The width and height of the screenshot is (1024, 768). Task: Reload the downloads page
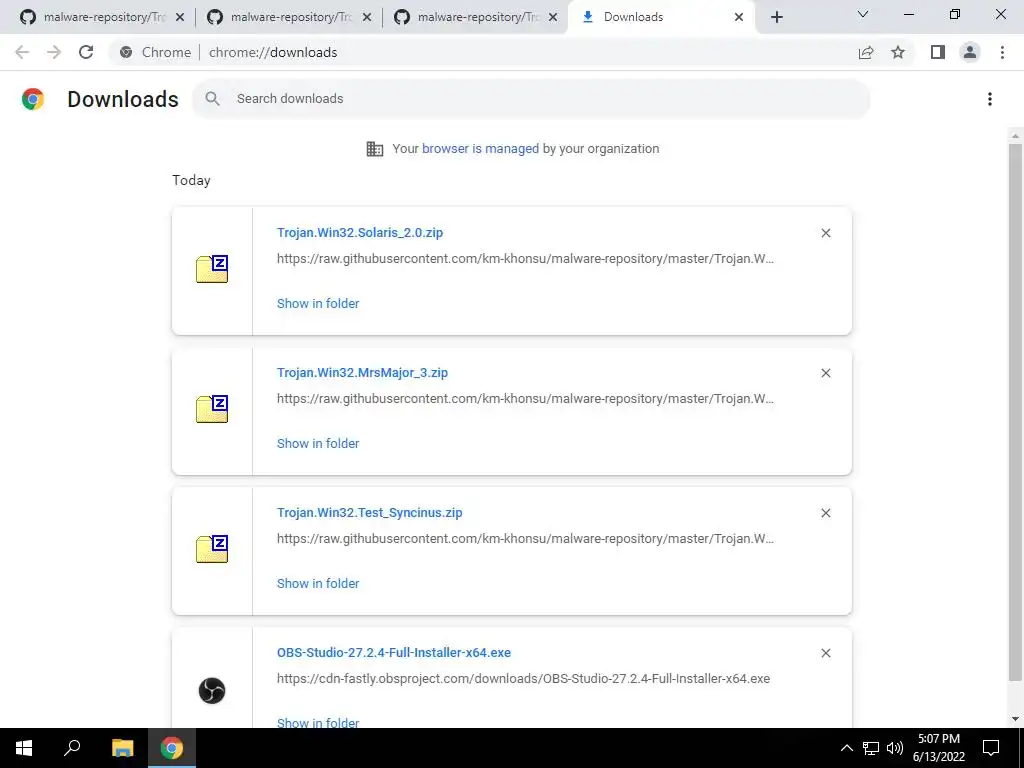(86, 52)
